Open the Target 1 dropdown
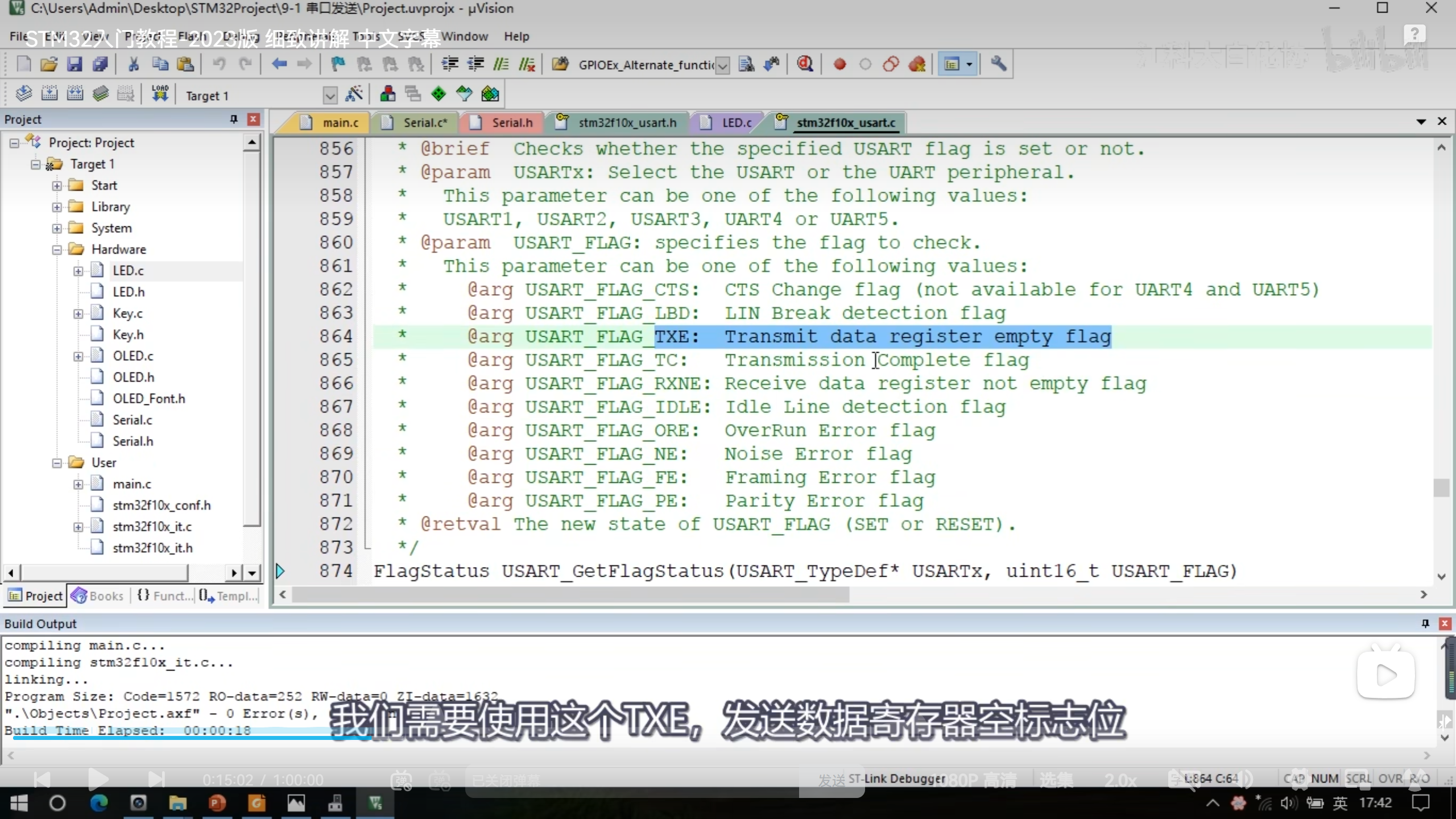The width and height of the screenshot is (1456, 819). [x=330, y=95]
